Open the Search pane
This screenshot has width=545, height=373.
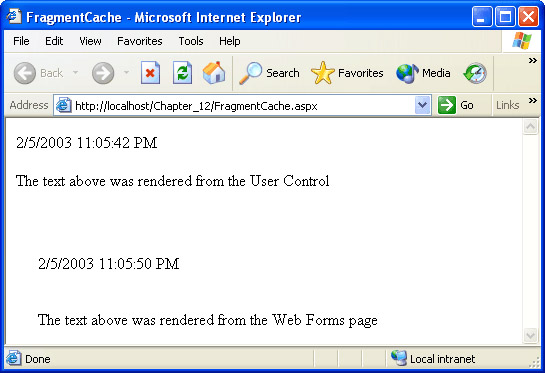click(269, 73)
